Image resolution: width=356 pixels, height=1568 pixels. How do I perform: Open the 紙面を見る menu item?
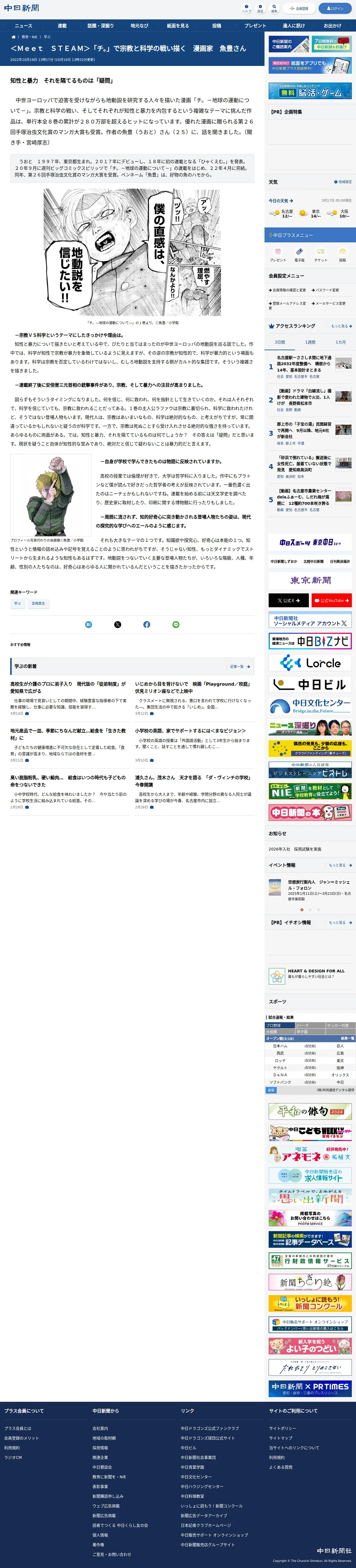(x=178, y=25)
